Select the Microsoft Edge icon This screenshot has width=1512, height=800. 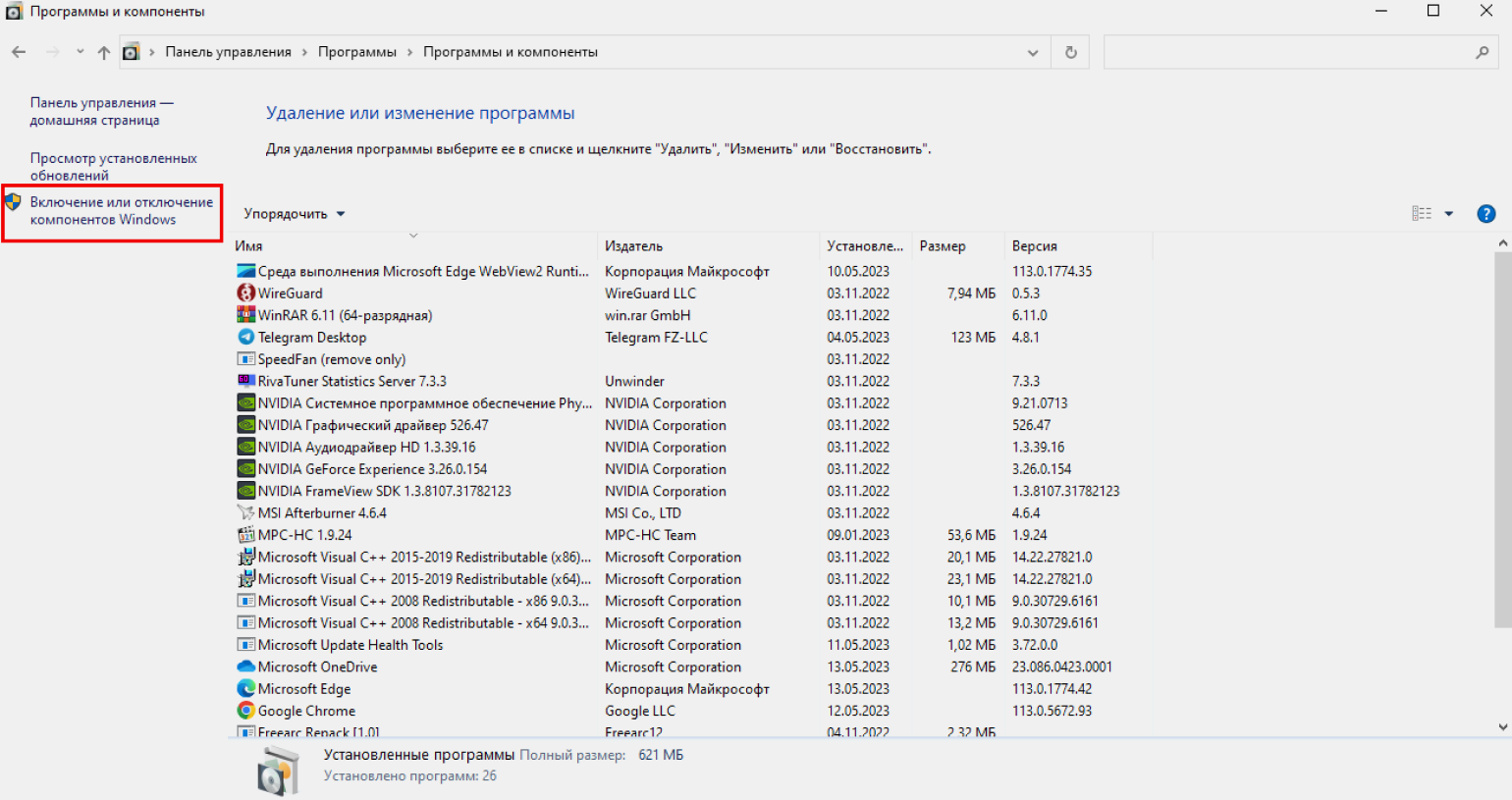tap(245, 689)
